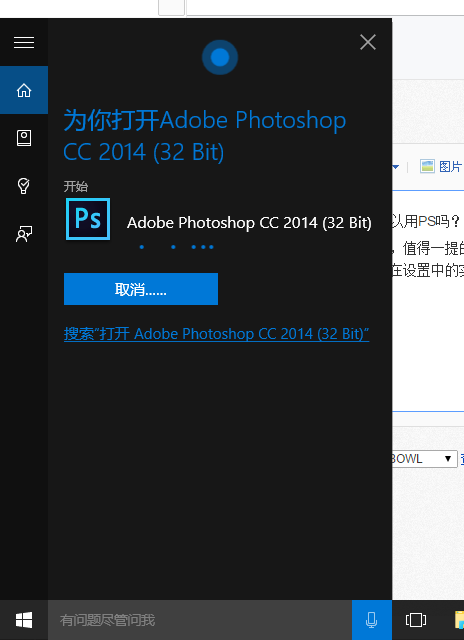Expand the dropdown arrow beside 图片
Image resolution: width=464 pixels, height=640 pixels.
(x=395, y=167)
